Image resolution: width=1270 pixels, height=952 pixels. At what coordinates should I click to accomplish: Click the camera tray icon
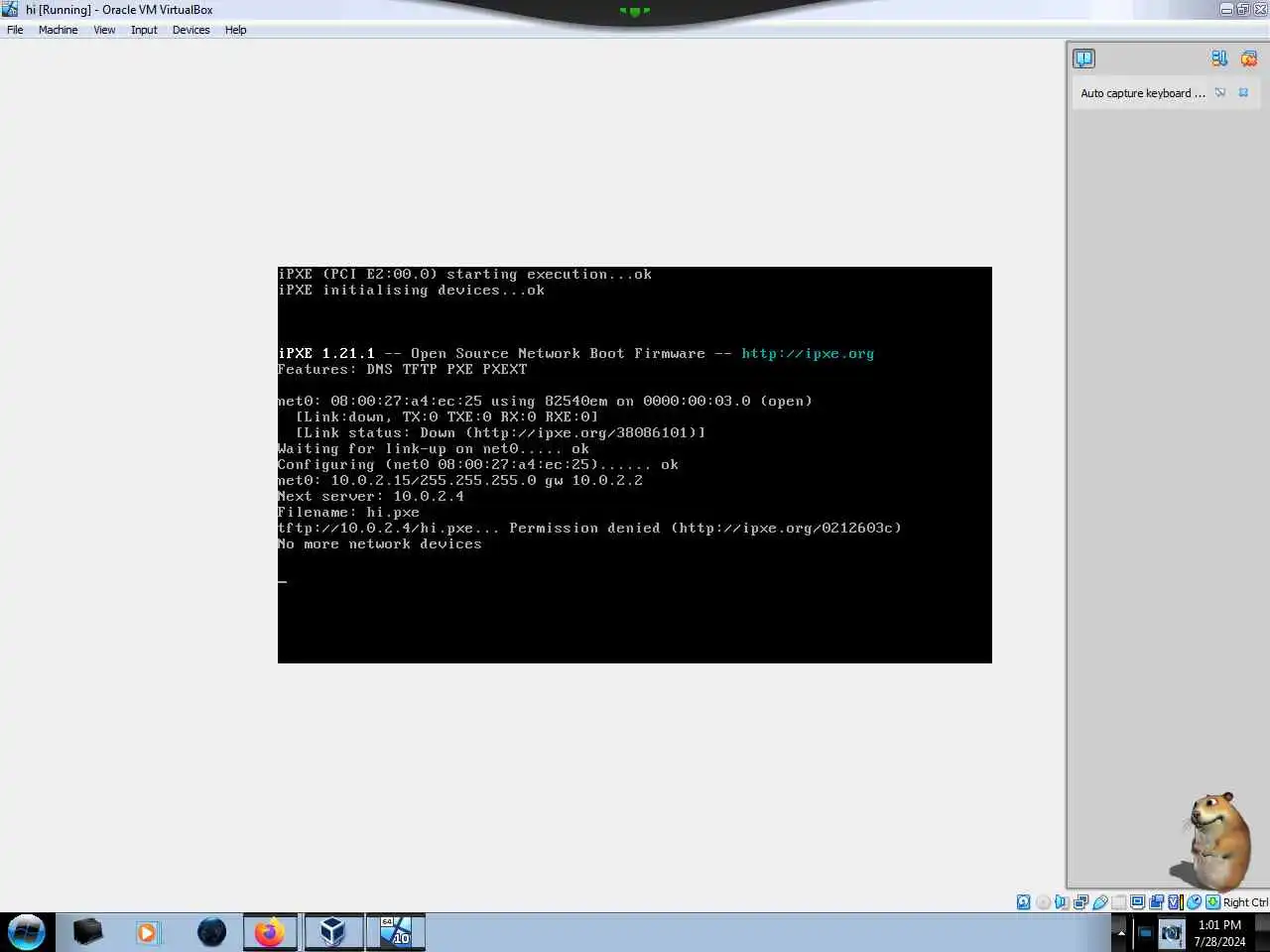click(1171, 933)
